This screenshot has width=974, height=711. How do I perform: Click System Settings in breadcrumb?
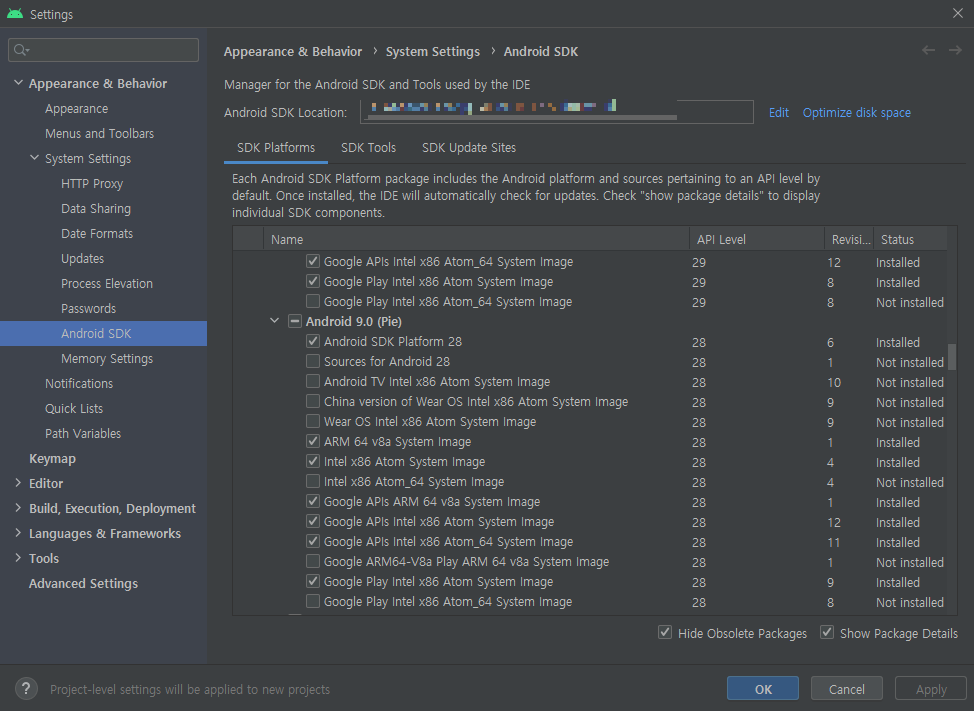click(x=433, y=52)
